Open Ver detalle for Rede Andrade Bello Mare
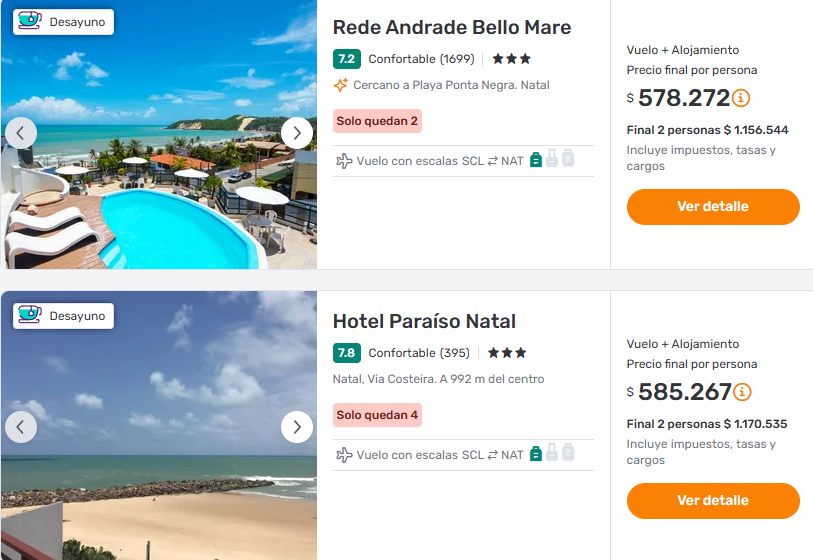The width and height of the screenshot is (813, 560). pyautogui.click(x=713, y=207)
